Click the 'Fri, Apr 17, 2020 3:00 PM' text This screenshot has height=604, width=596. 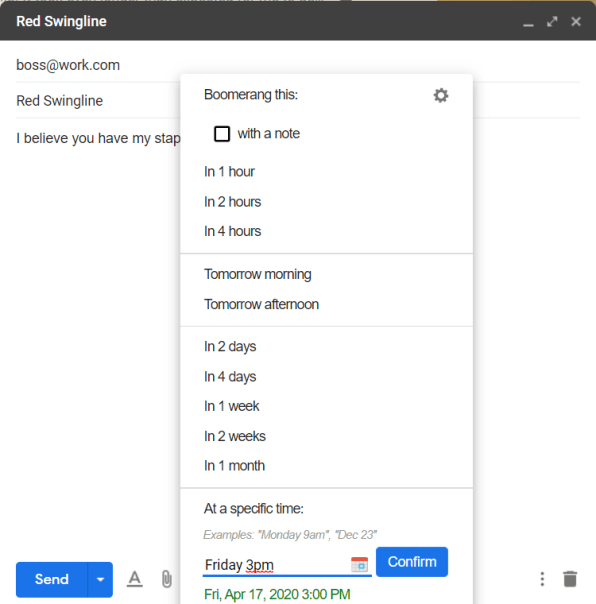pos(277,594)
